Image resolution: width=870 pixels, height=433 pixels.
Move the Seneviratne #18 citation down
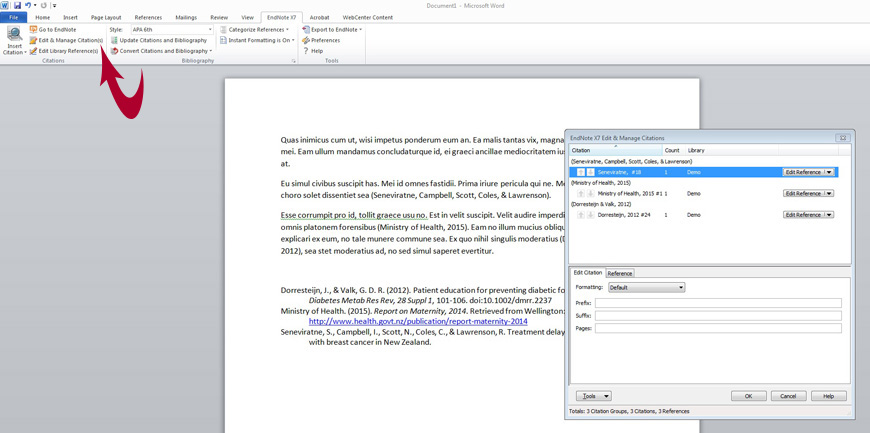pos(591,172)
